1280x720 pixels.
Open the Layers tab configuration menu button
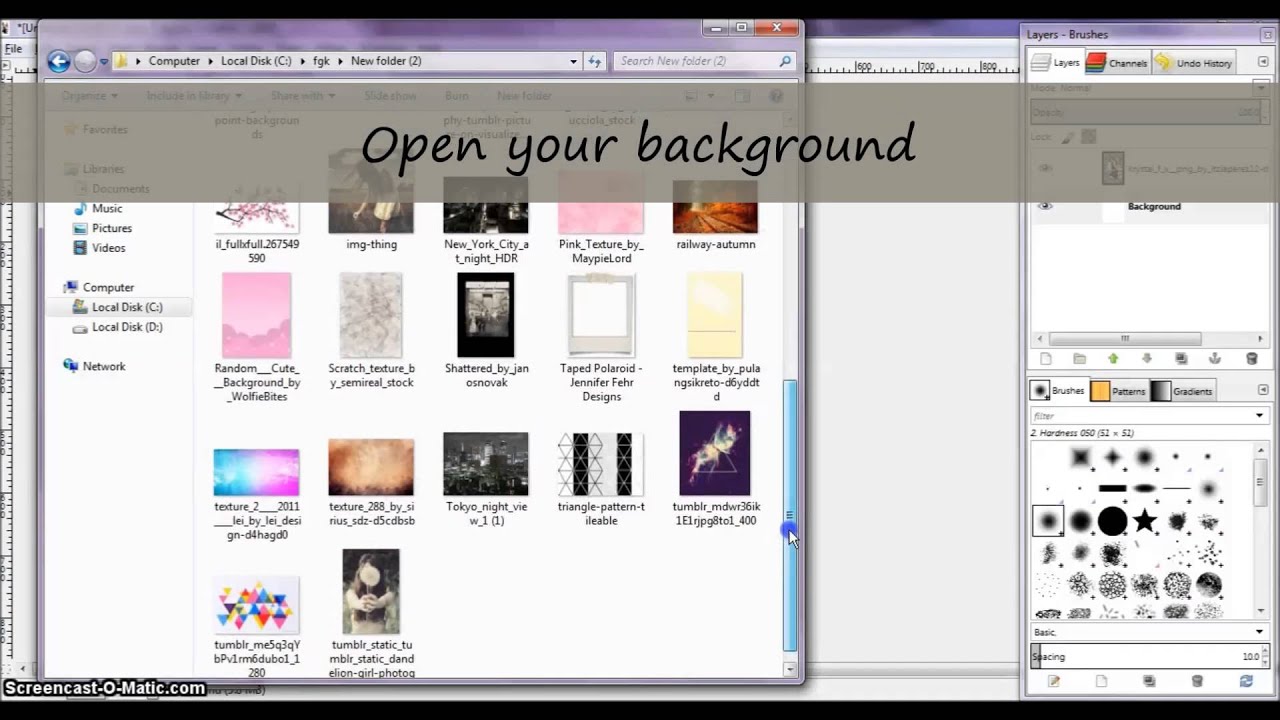click(1262, 62)
